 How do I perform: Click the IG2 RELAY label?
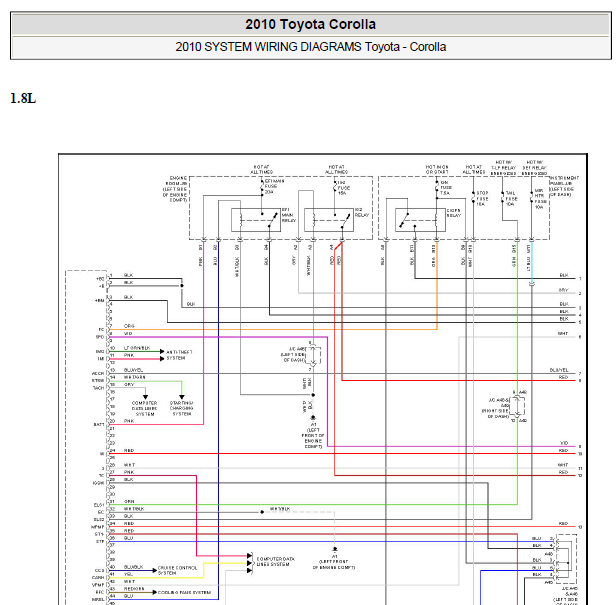click(x=362, y=213)
